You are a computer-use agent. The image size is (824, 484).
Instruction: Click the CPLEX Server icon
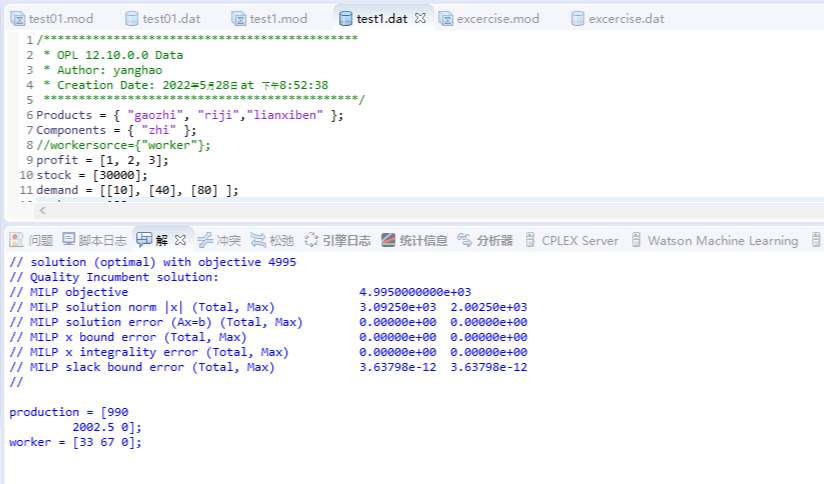530,240
